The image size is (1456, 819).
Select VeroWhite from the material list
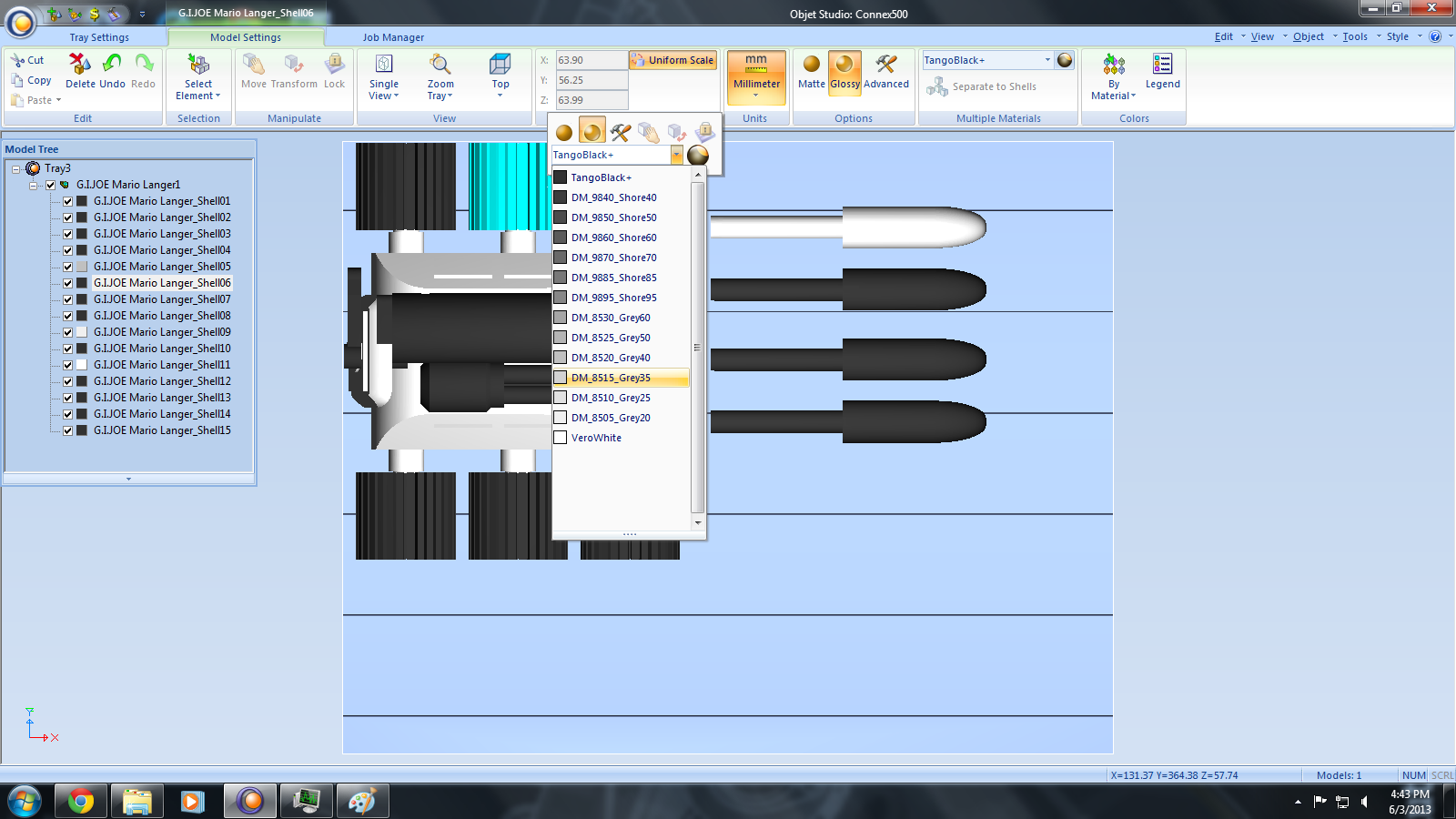click(x=621, y=438)
